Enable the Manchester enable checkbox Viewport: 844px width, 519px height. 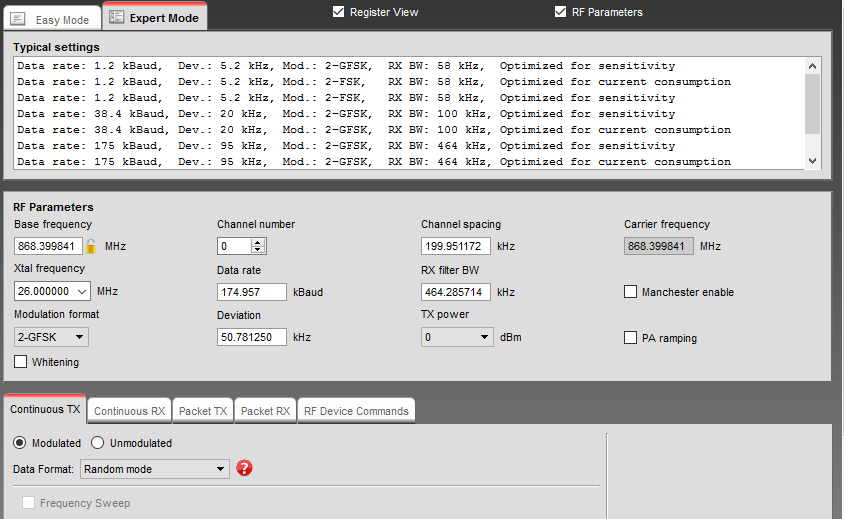pyautogui.click(x=630, y=292)
